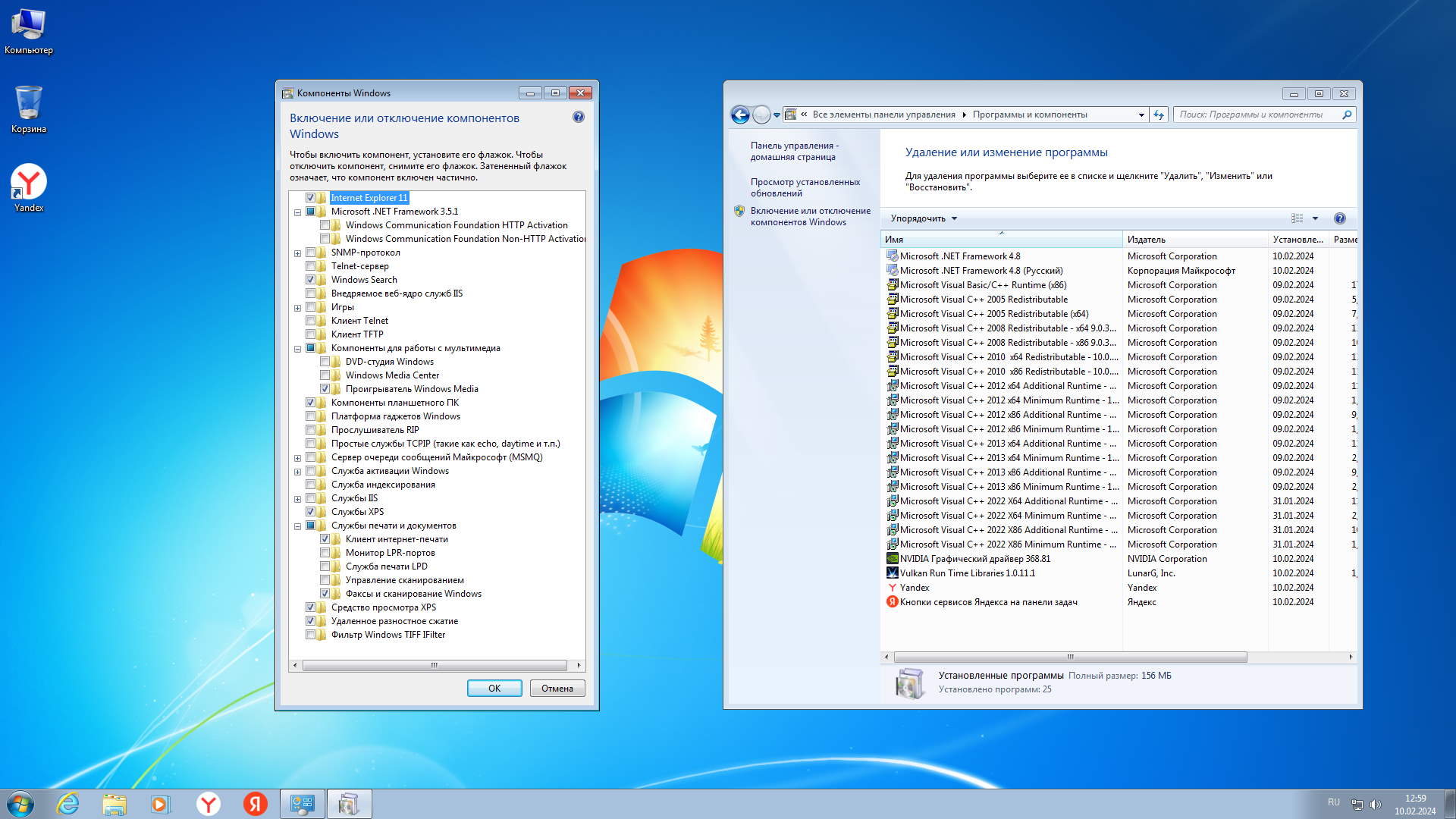The height and width of the screenshot is (819, 1456).
Task: Click the help icon in Windows Features dialog
Action: tap(579, 117)
